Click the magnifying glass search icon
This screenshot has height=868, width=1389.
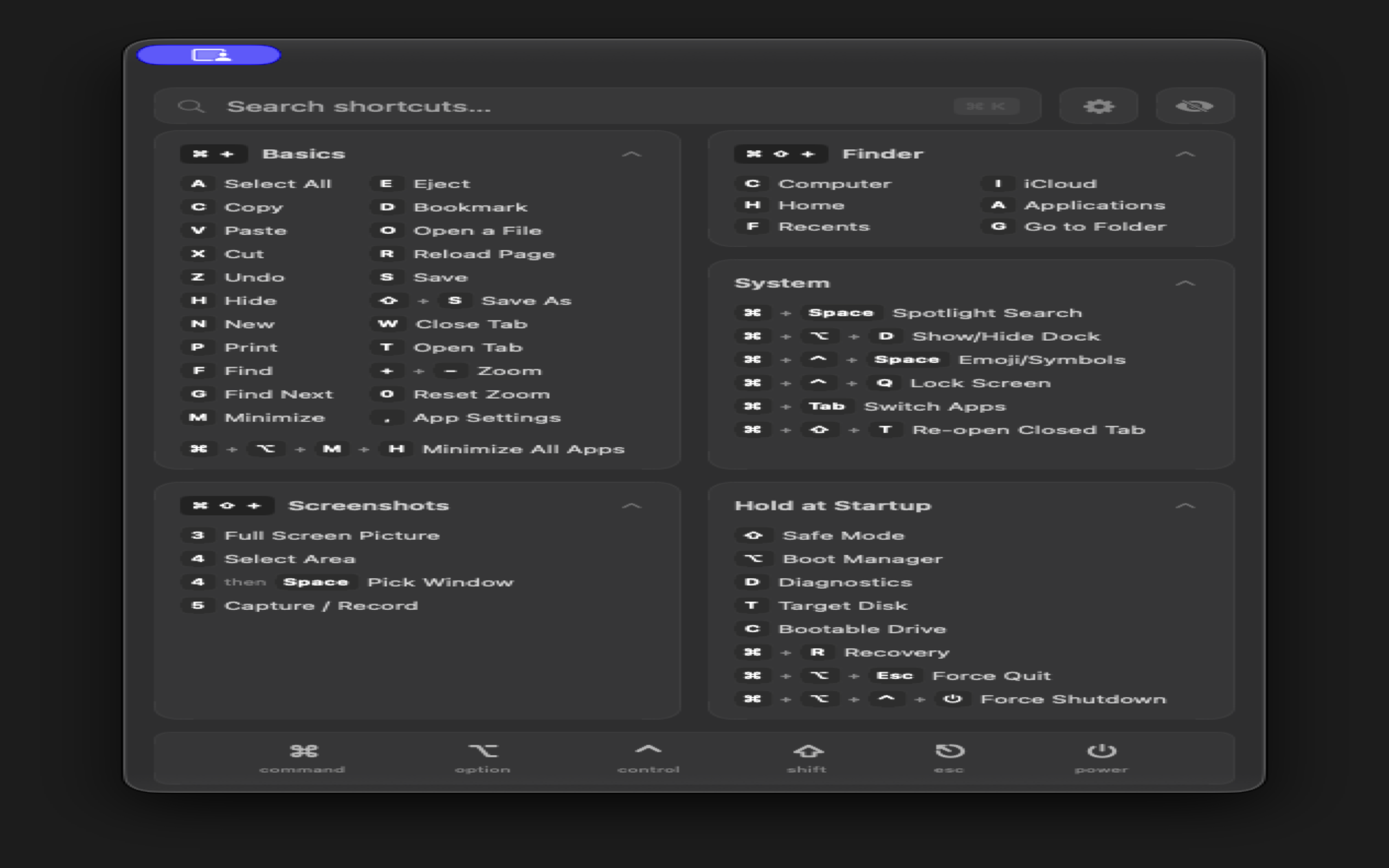click(191, 106)
